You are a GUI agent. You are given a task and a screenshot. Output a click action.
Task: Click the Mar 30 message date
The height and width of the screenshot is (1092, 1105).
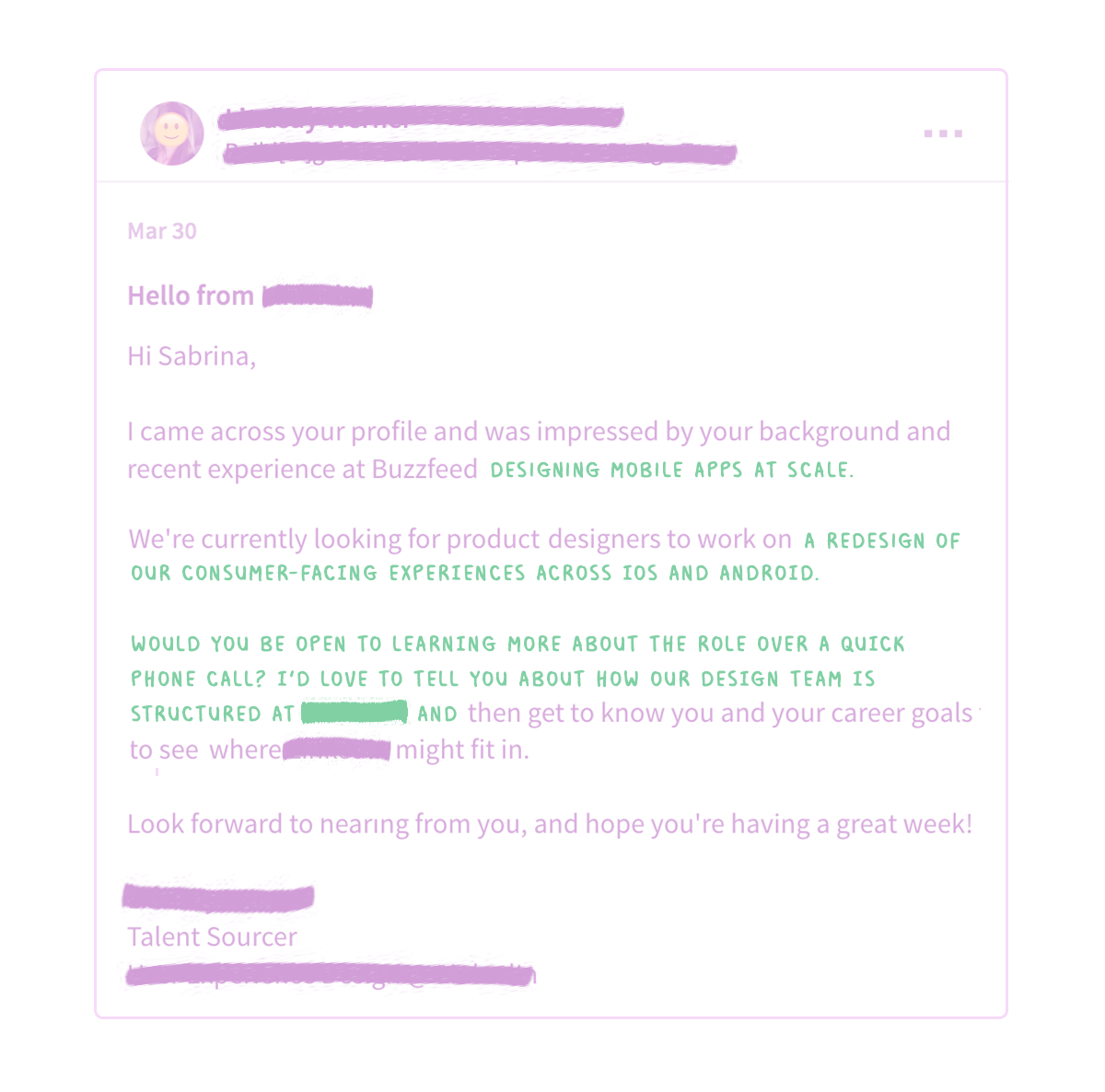162,231
